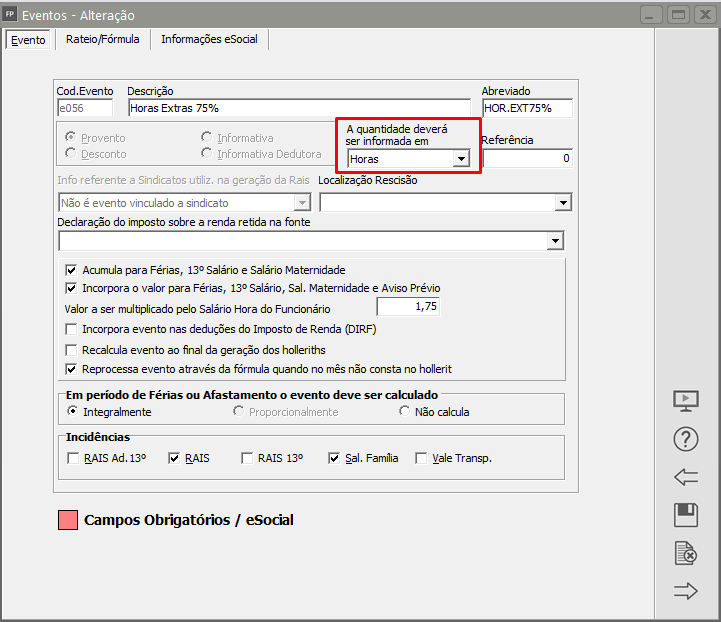This screenshot has width=721, height=622.
Task: Toggle the RAIS 13º incidence checkbox
Action: tap(247, 459)
